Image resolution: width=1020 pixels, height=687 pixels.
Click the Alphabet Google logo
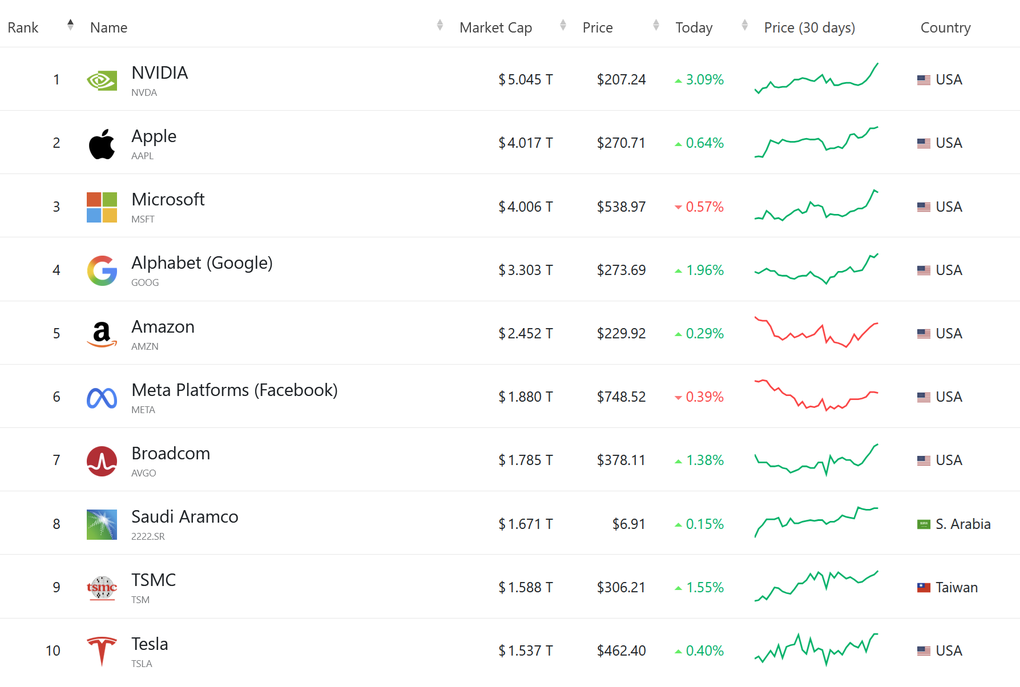[102, 270]
